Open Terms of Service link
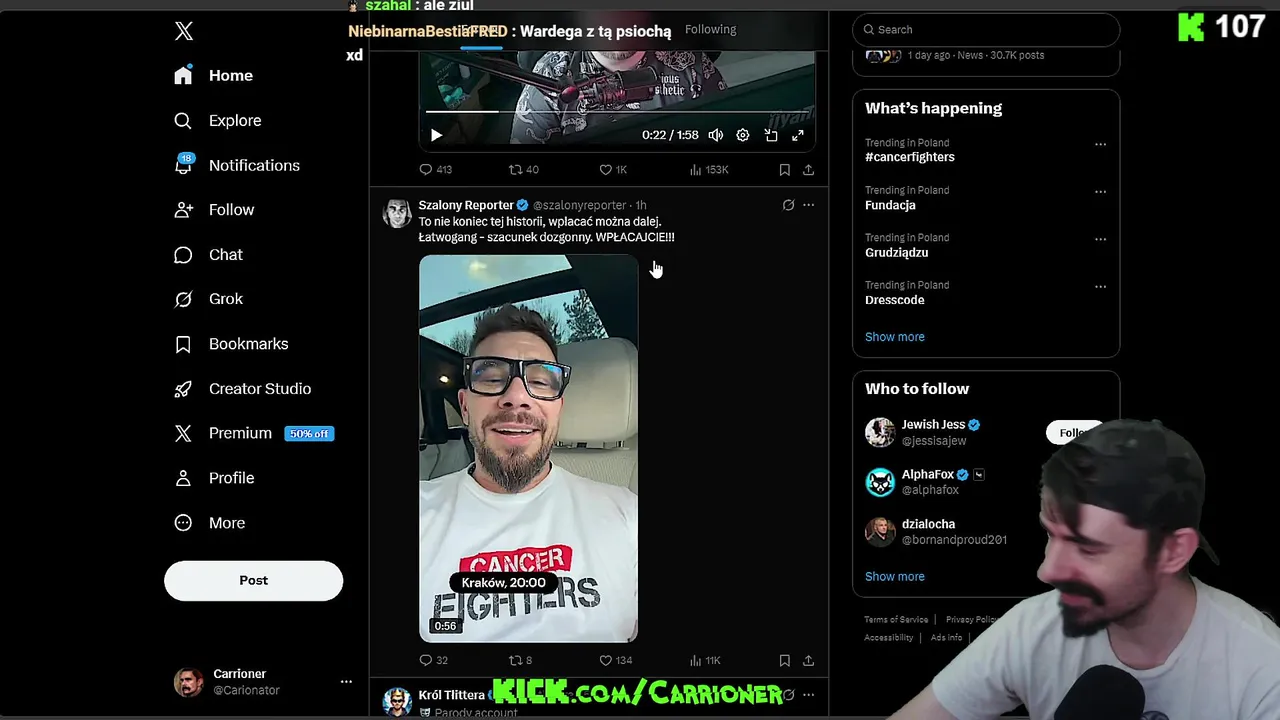Screen dimensions: 1280x720 click(x=896, y=620)
